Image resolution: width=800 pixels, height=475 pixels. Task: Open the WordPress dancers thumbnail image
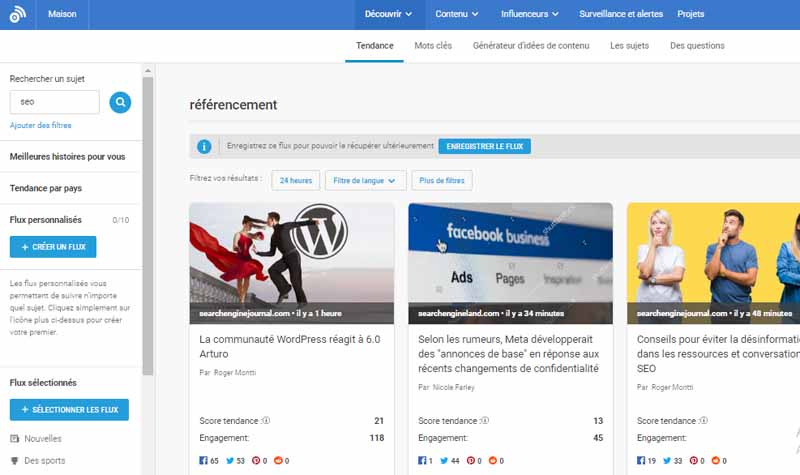(x=292, y=263)
